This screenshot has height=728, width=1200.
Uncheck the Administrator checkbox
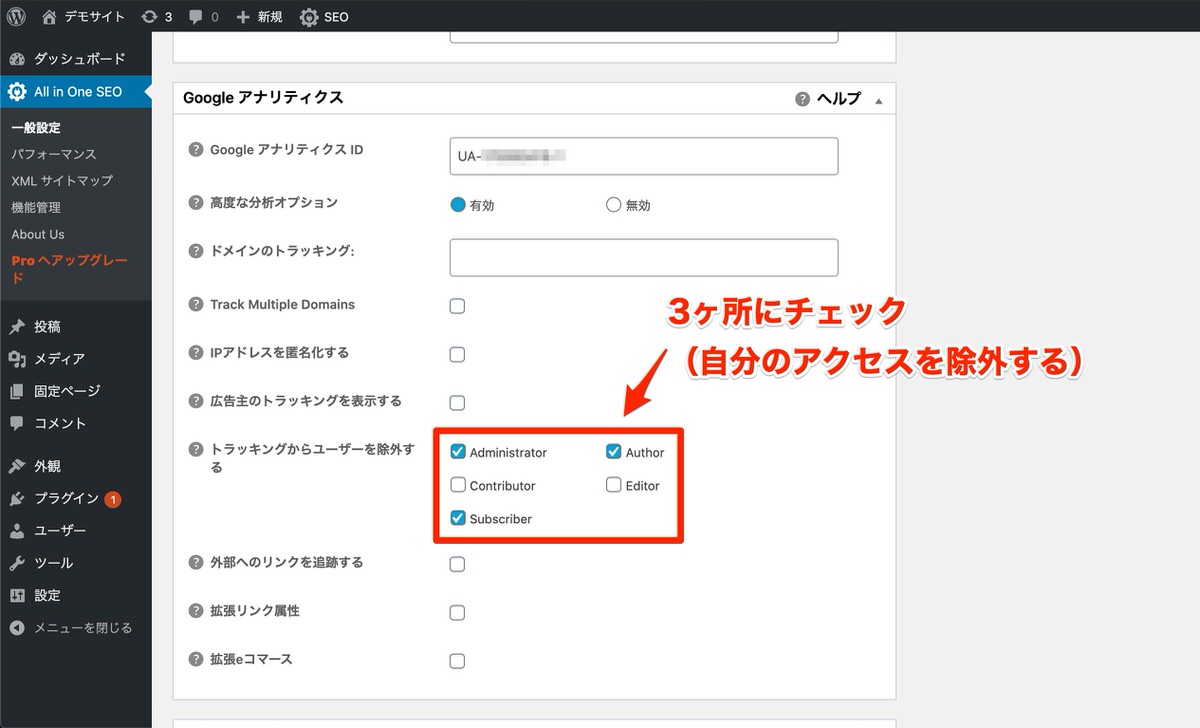coord(458,452)
